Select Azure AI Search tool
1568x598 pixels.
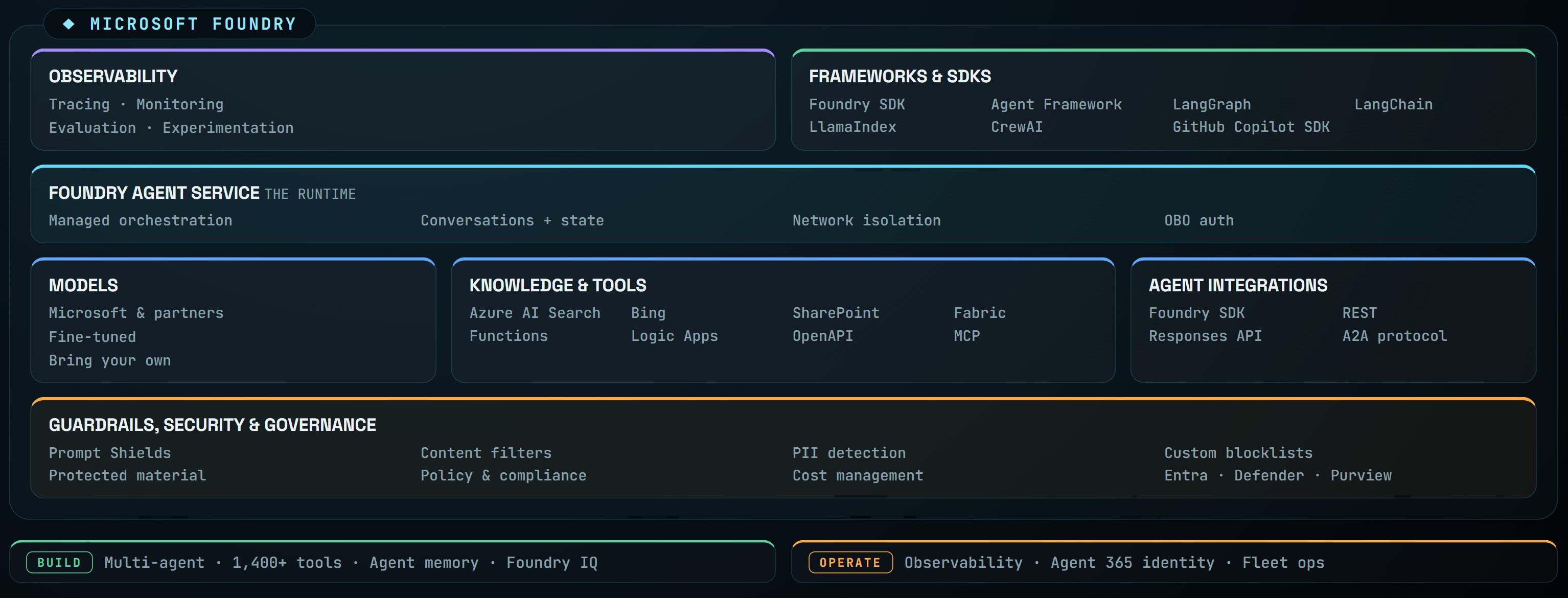point(535,312)
